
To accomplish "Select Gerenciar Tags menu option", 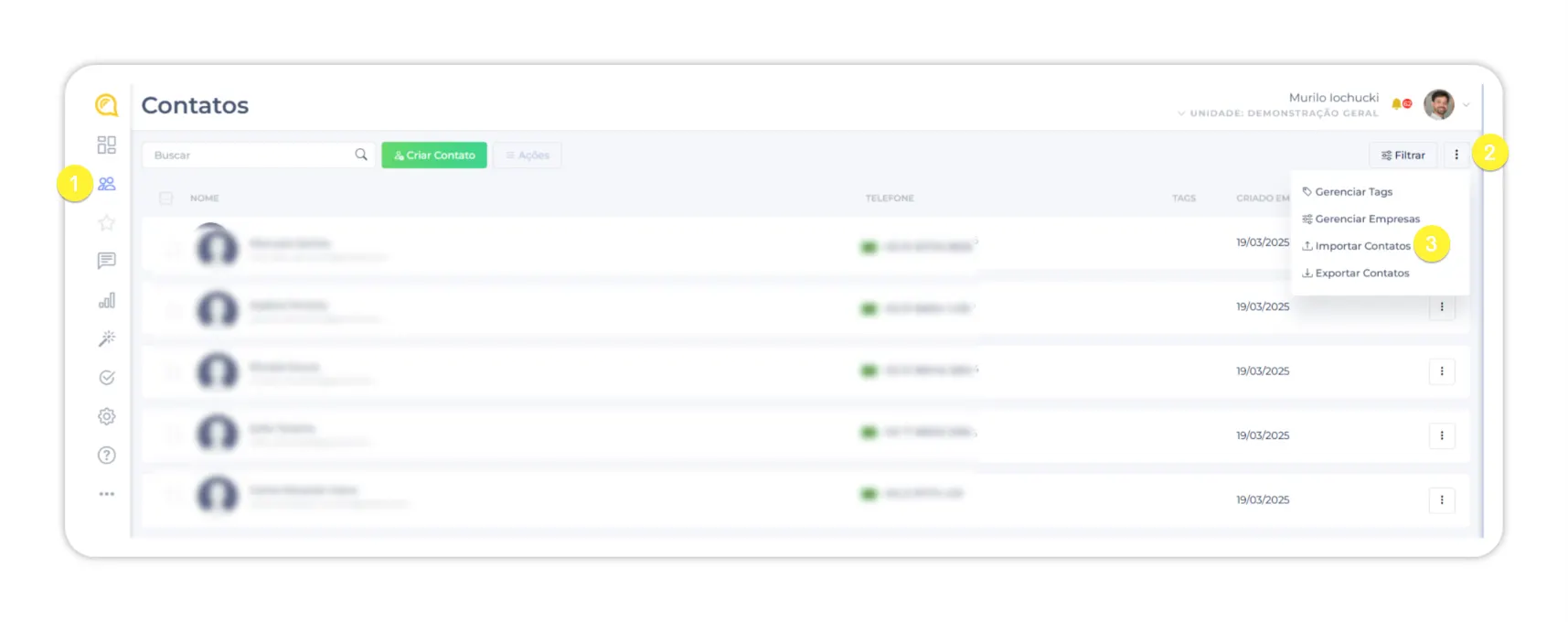I will [1353, 192].
